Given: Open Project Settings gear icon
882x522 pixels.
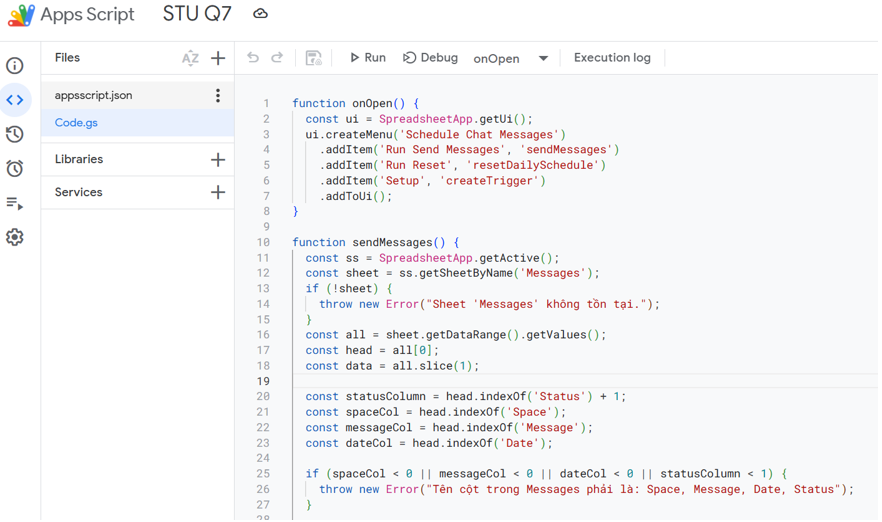Looking at the screenshot, I should tap(15, 237).
